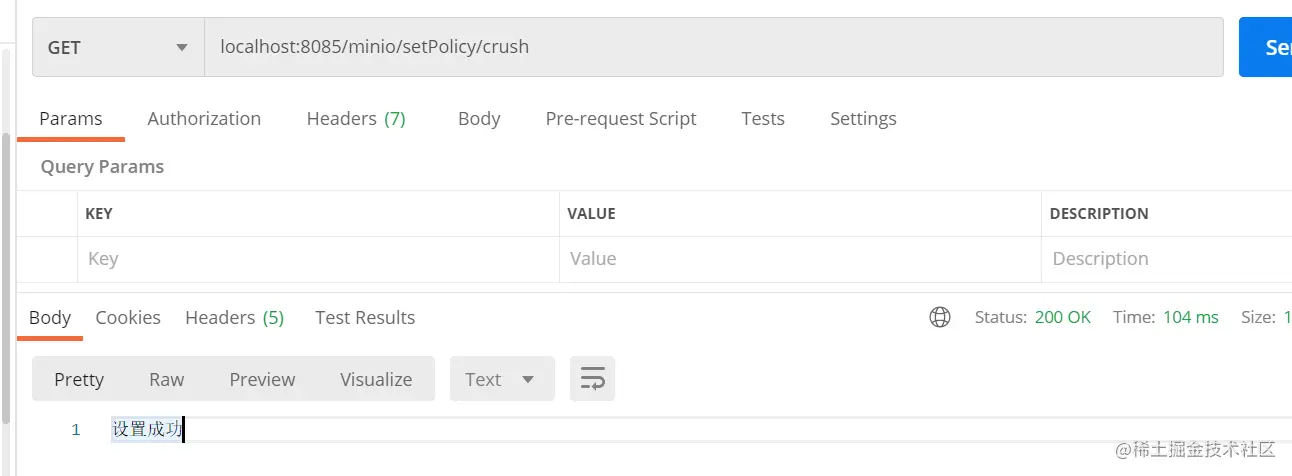Select the request Body tab

[479, 118]
